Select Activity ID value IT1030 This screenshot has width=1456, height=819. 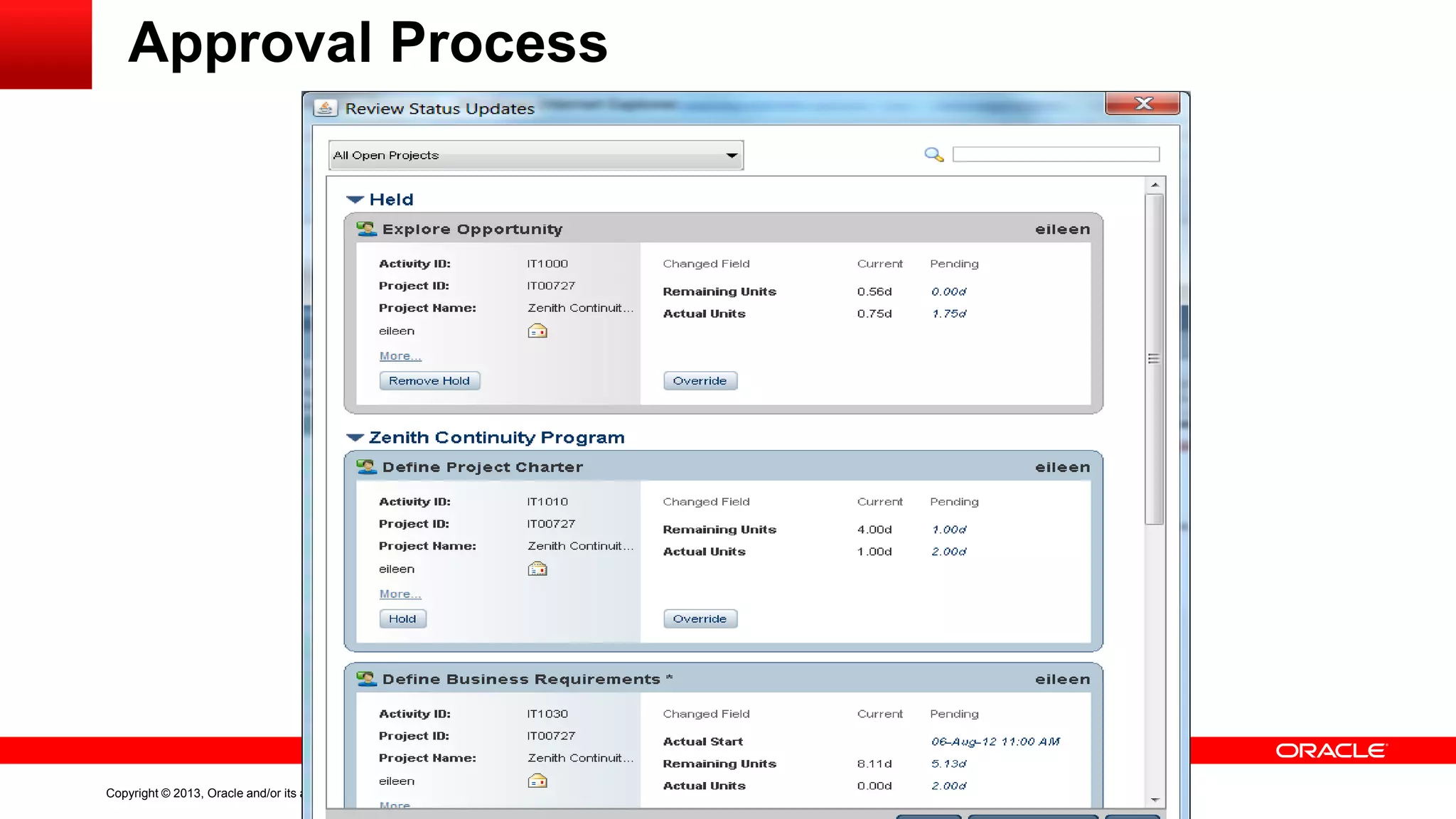click(x=547, y=714)
